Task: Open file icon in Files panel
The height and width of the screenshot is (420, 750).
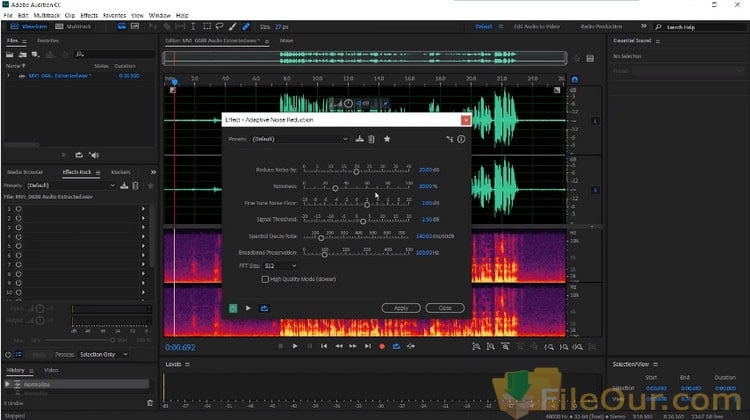Action: [10, 55]
